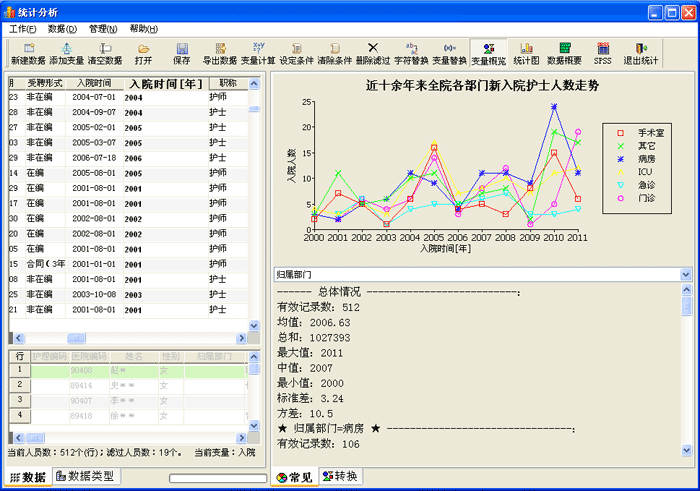Click 入院时间 column header
The height and width of the screenshot is (491, 700).
[94, 83]
